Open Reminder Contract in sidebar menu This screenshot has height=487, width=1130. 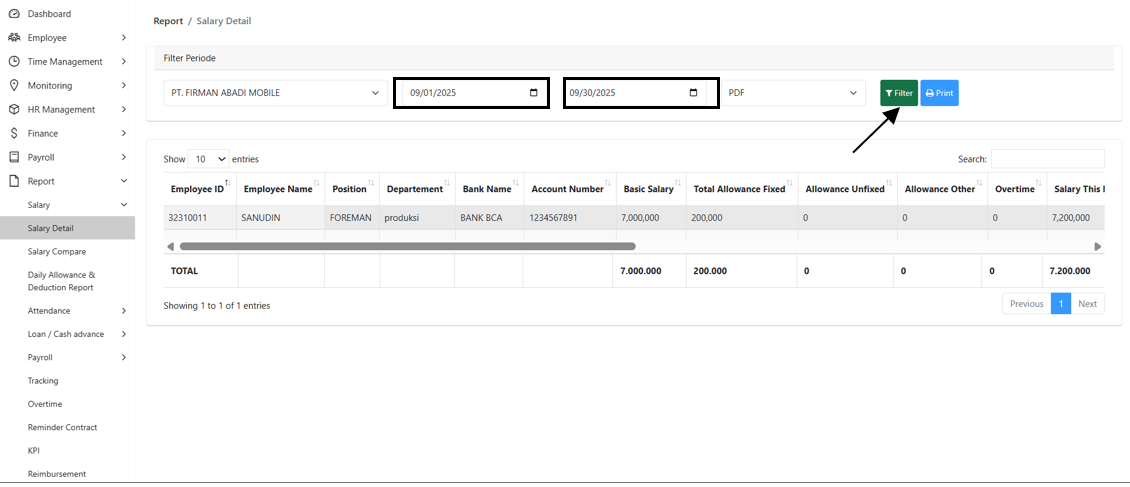(x=62, y=427)
